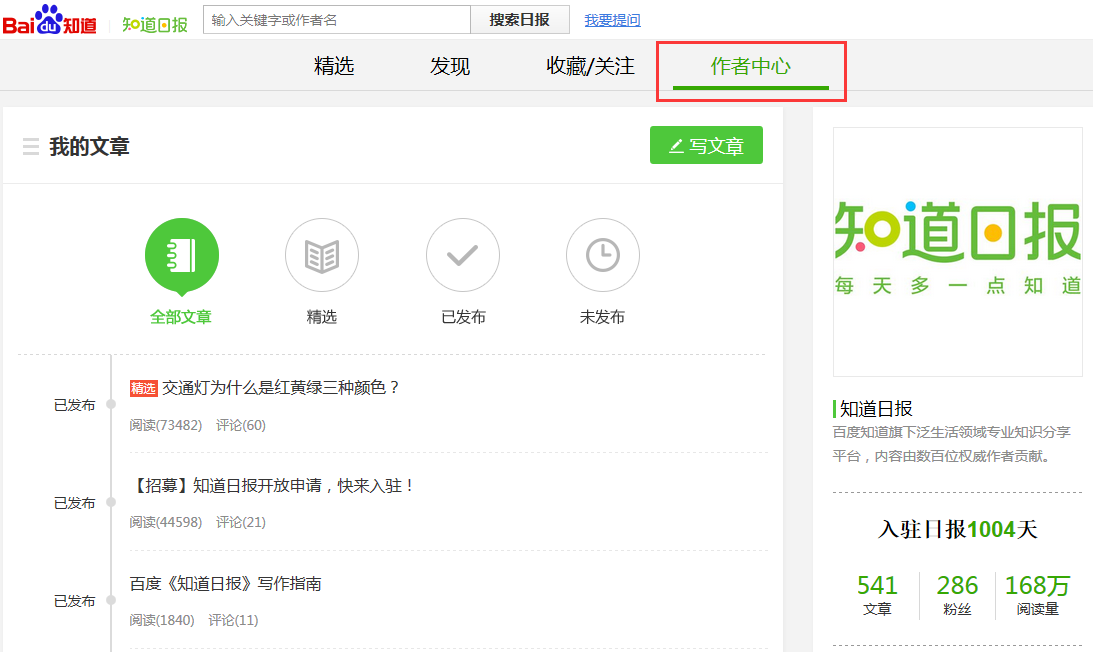Open the 收藏/关注 tab

click(x=590, y=66)
